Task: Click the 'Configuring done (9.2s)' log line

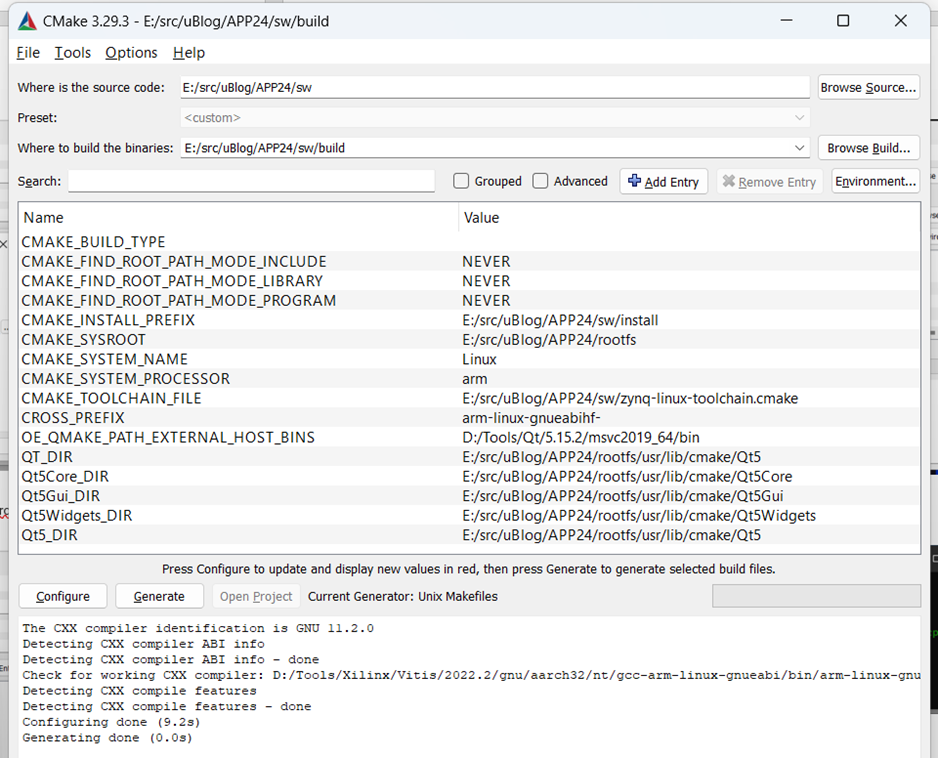Action: coord(111,722)
